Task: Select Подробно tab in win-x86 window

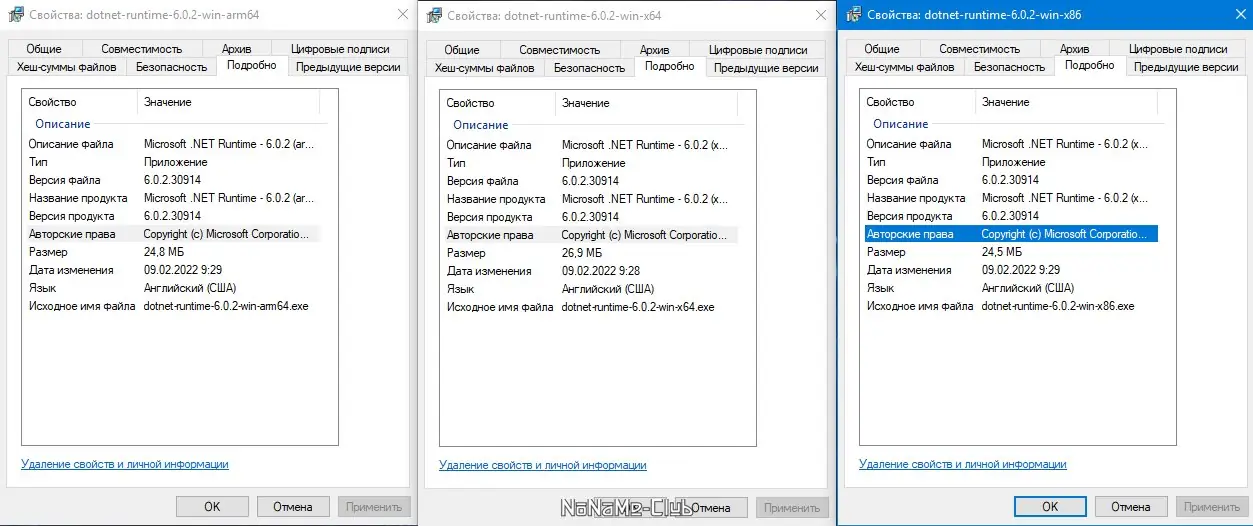Action: [x=1090, y=65]
